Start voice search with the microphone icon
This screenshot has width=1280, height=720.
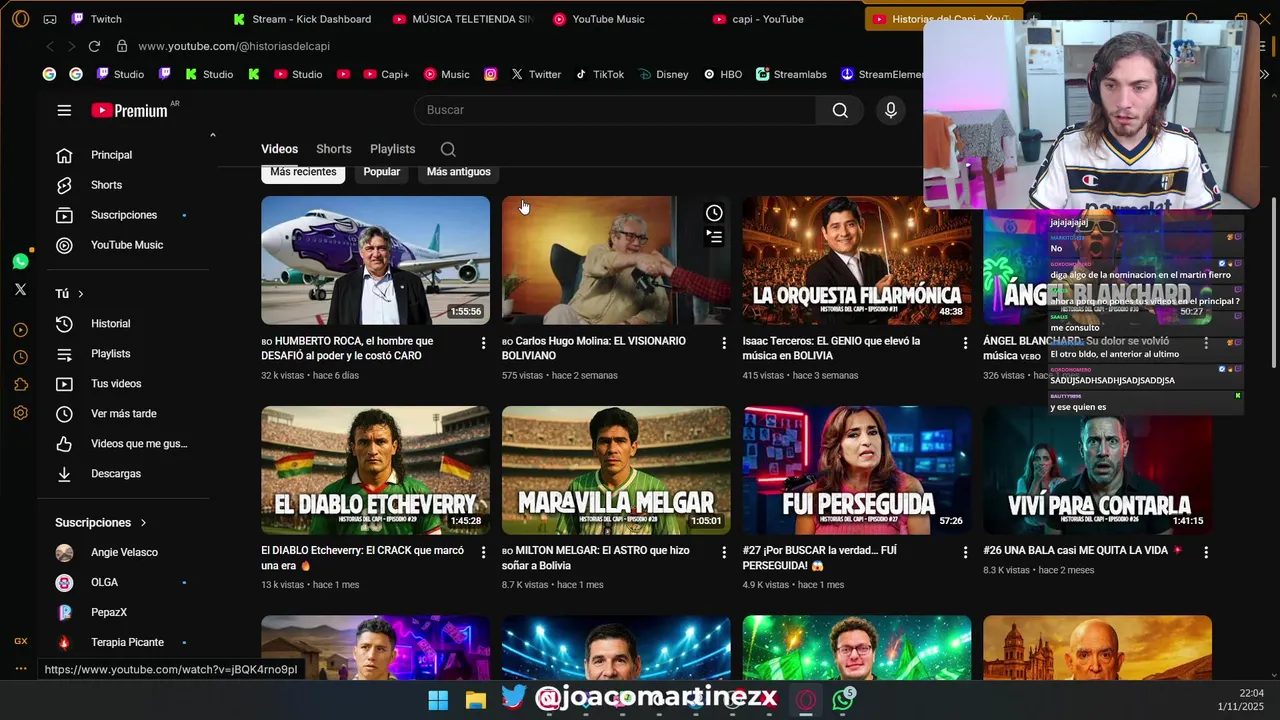[891, 110]
